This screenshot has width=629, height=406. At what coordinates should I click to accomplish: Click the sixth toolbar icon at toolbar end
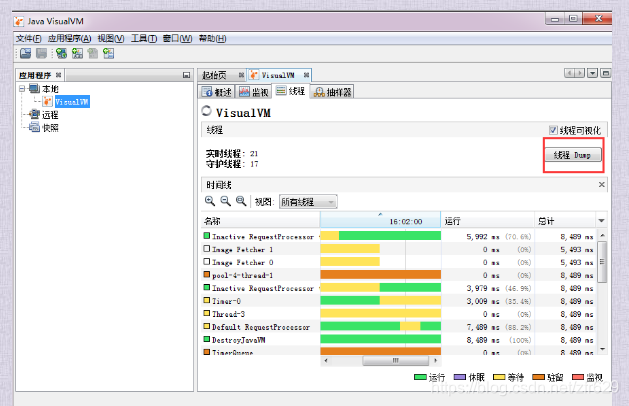click(108, 53)
